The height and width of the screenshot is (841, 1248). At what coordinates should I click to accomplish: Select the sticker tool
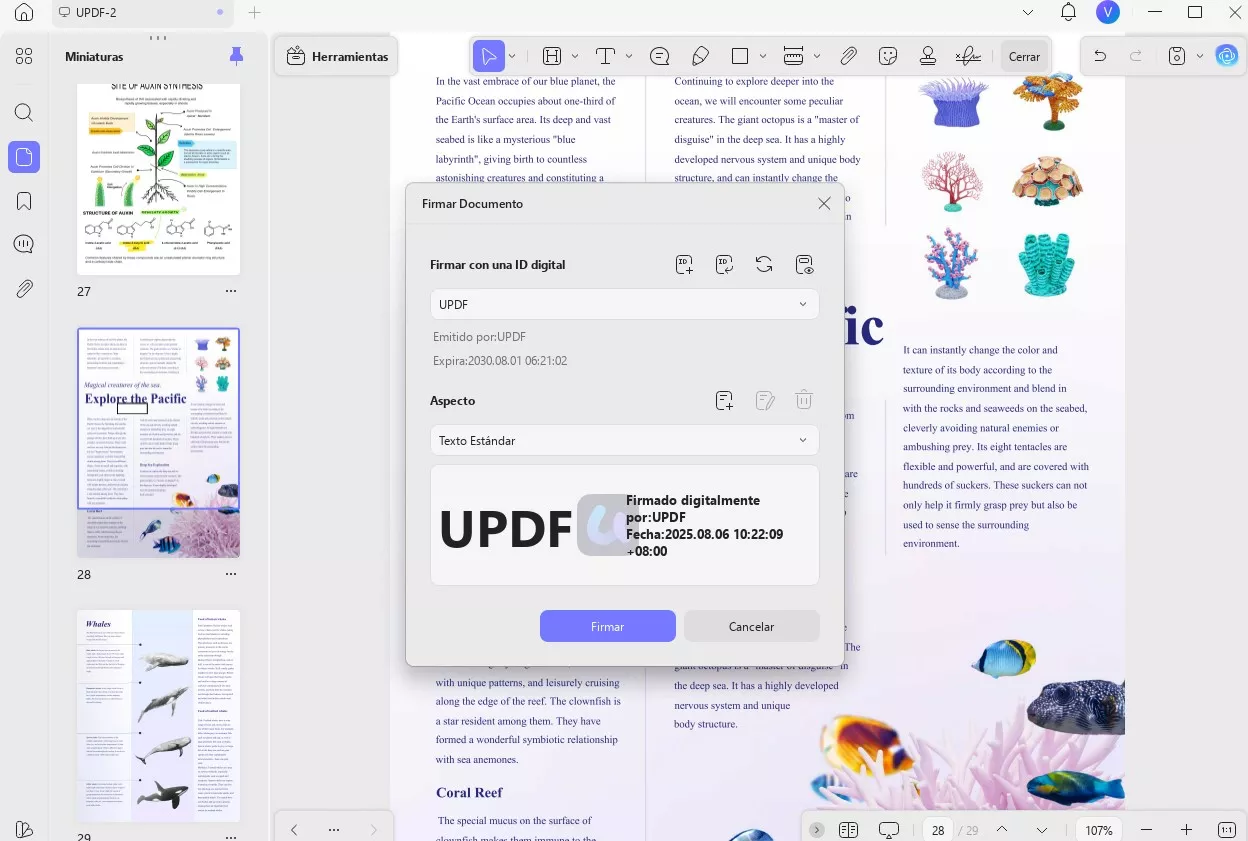click(888, 56)
